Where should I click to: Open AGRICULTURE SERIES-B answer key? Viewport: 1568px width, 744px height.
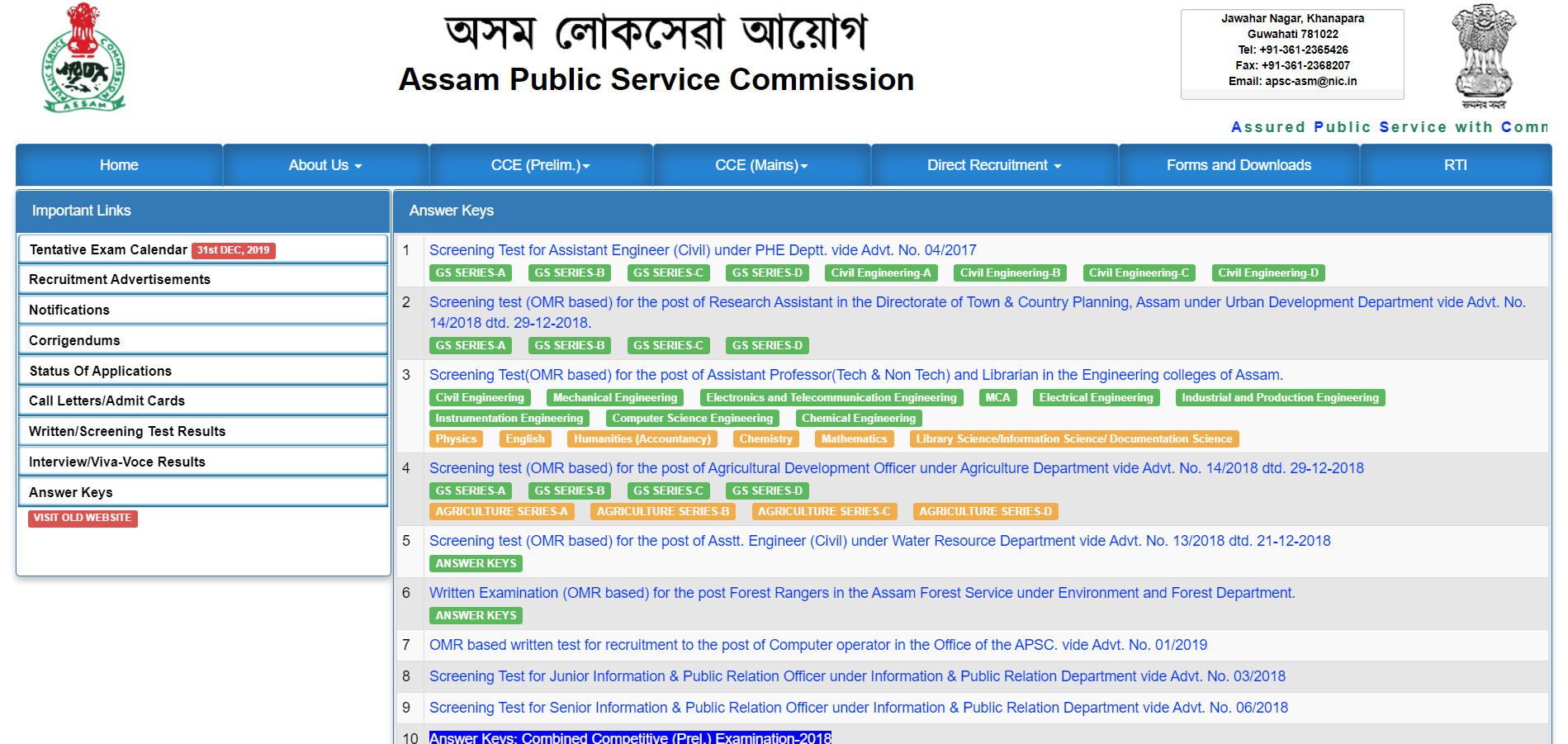(x=663, y=511)
